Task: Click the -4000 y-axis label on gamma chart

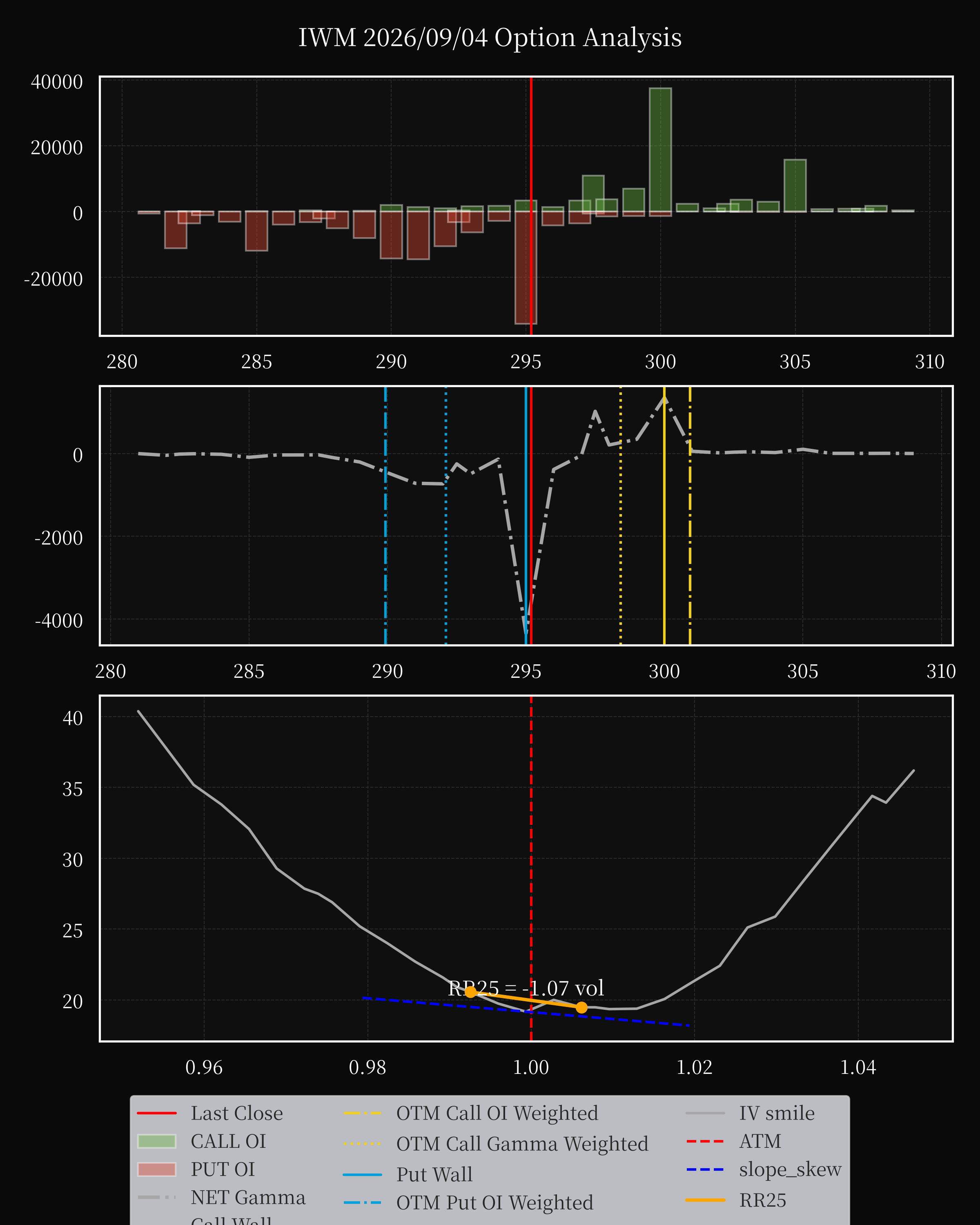Action: pyautogui.click(x=59, y=620)
